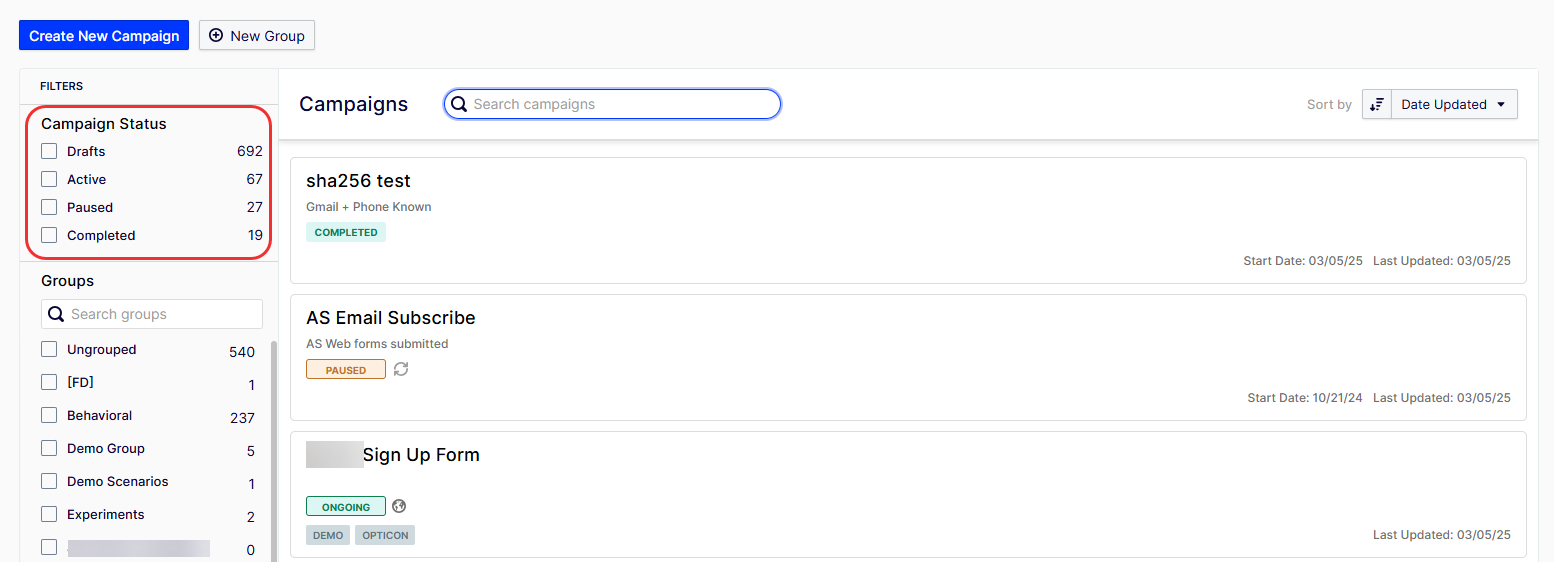
Task: Open the sha256 test campaign
Action: [x=358, y=181]
